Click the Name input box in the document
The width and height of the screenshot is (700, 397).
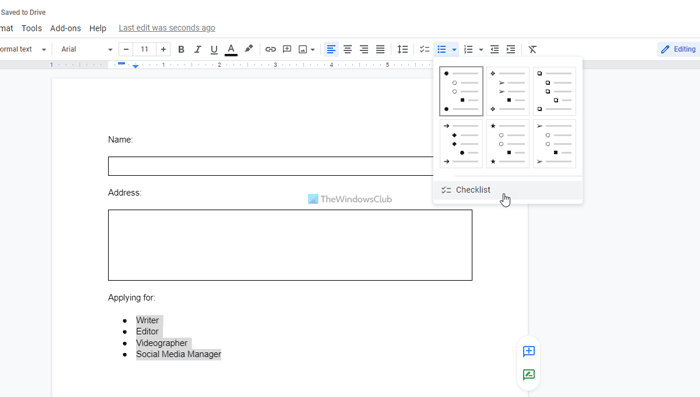[271, 166]
